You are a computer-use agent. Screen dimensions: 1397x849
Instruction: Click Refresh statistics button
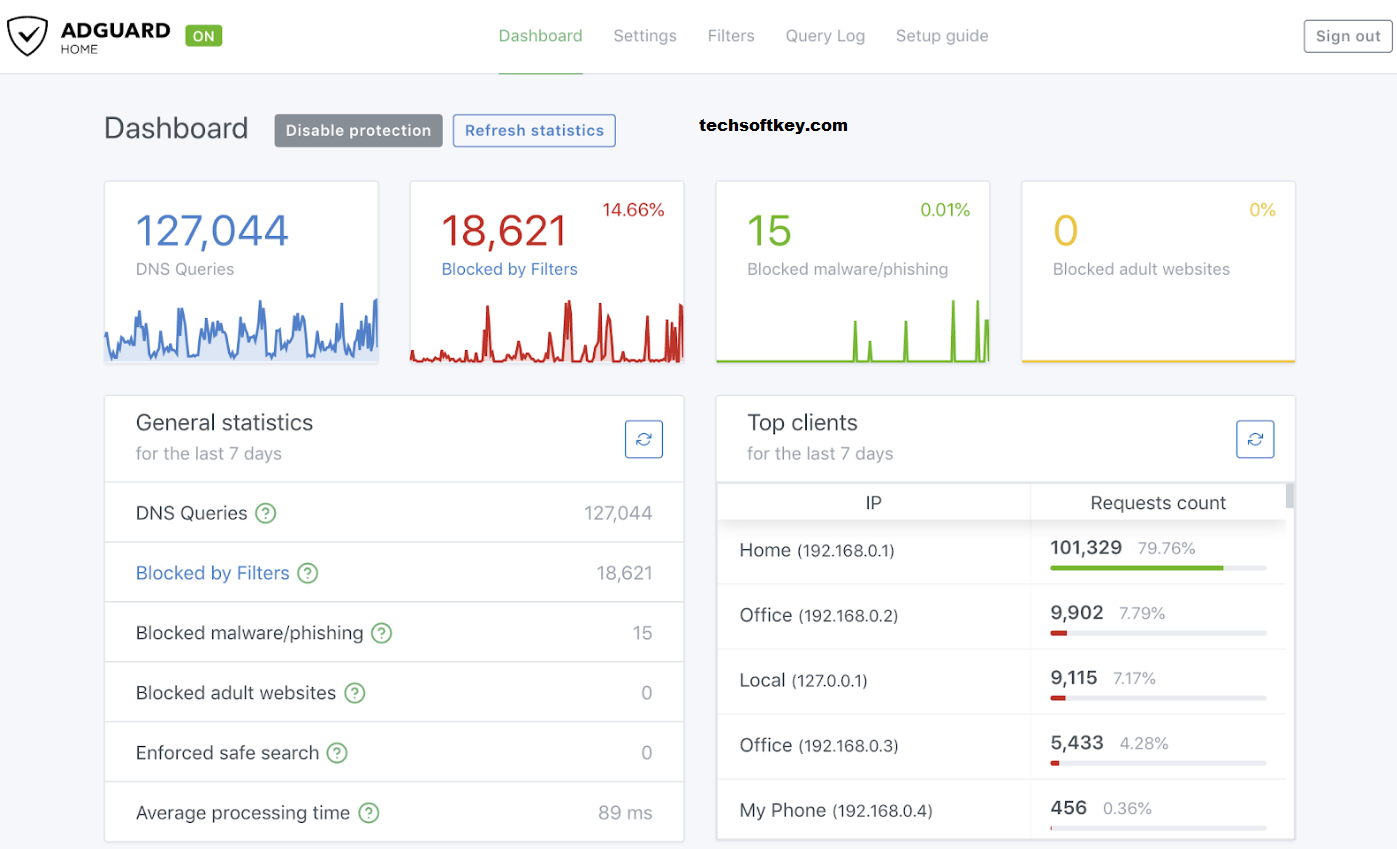[x=534, y=130]
